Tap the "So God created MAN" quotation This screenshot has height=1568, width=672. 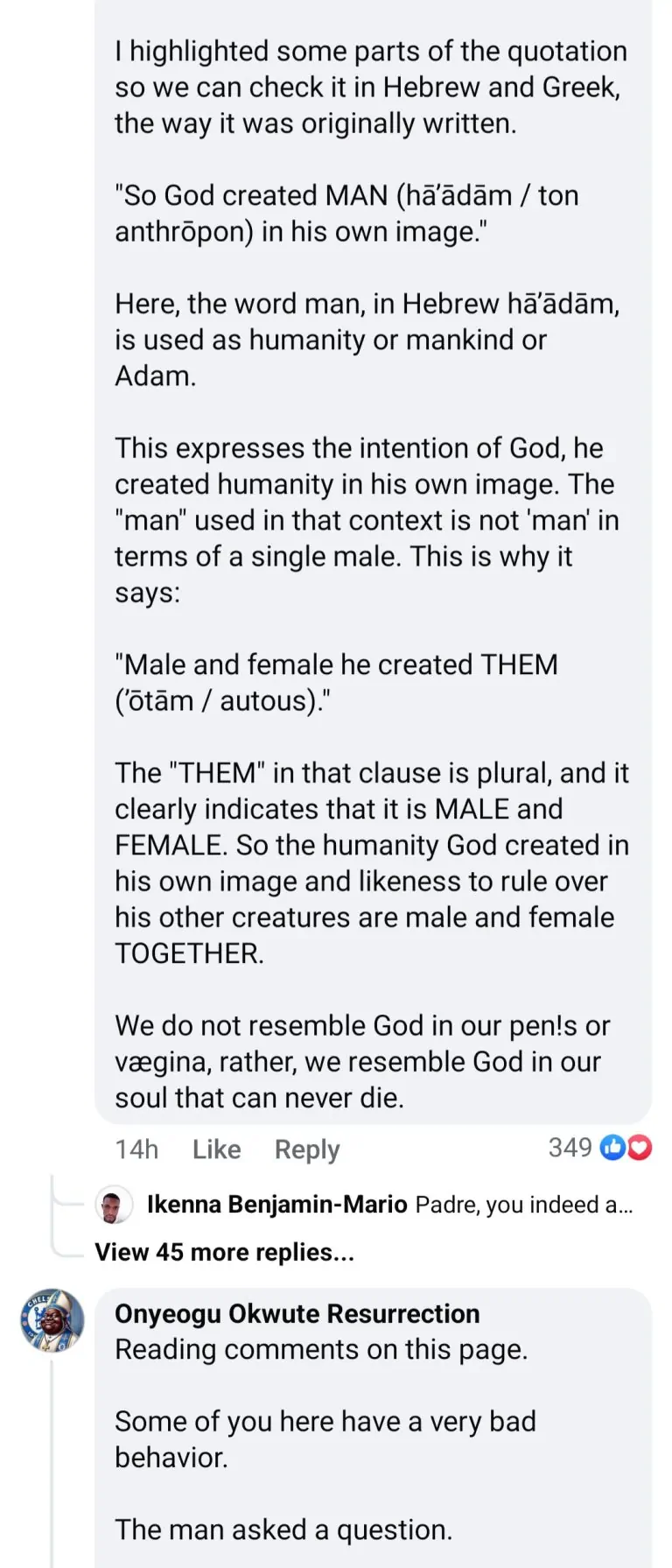pyautogui.click(x=346, y=213)
